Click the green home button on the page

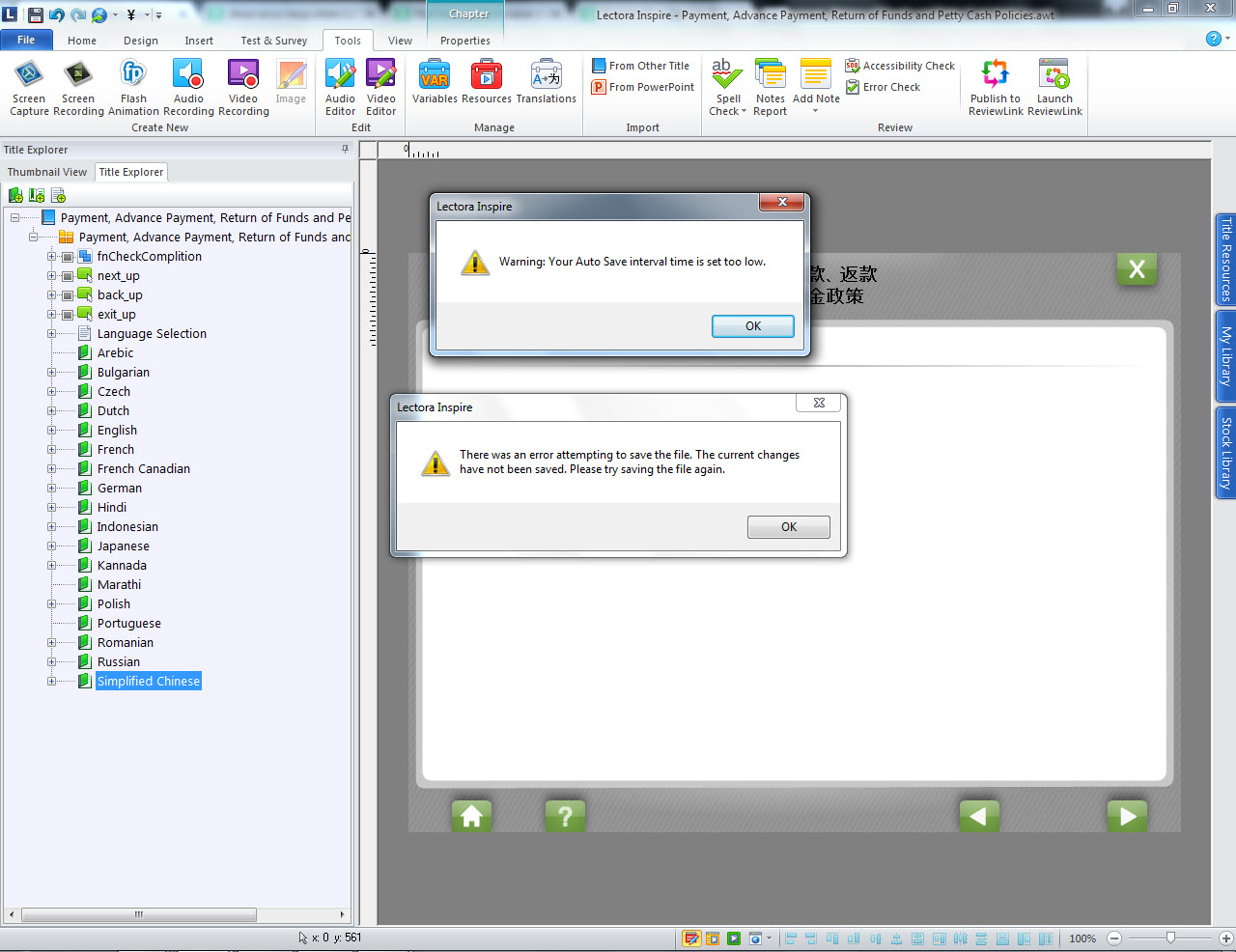(471, 816)
